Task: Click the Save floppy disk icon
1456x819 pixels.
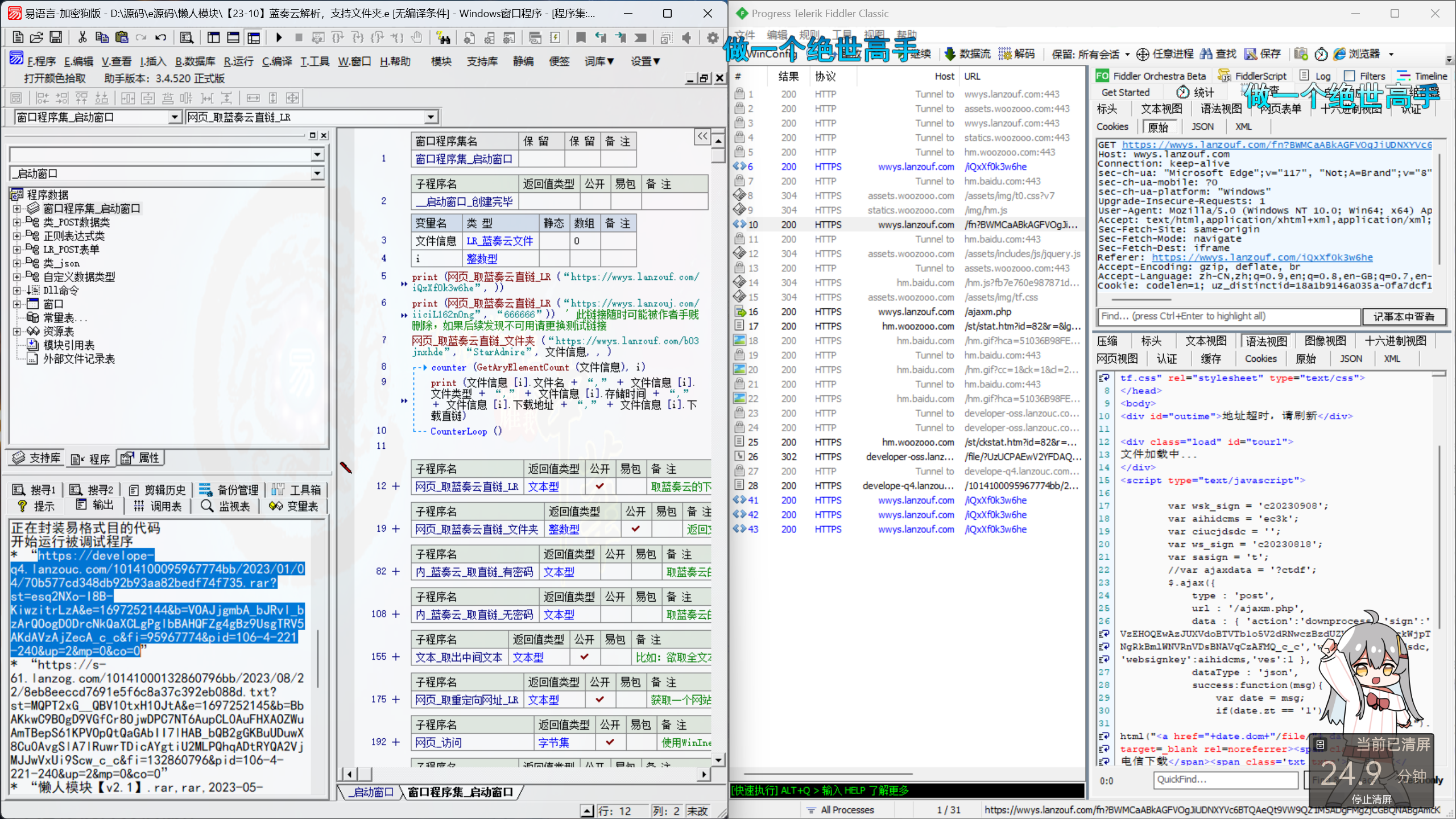Action: [56, 38]
